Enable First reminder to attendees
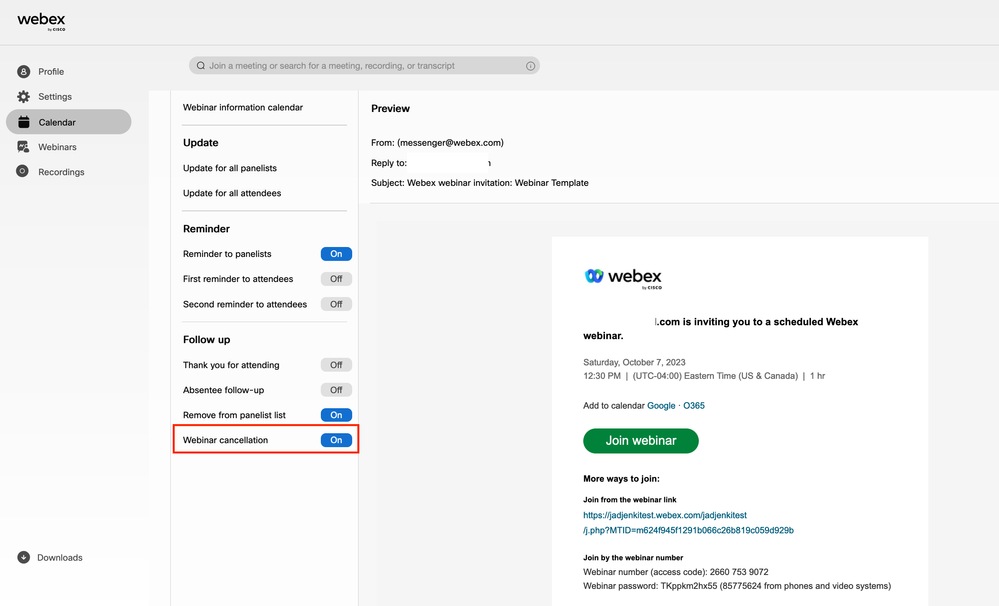999x606 pixels. (336, 278)
